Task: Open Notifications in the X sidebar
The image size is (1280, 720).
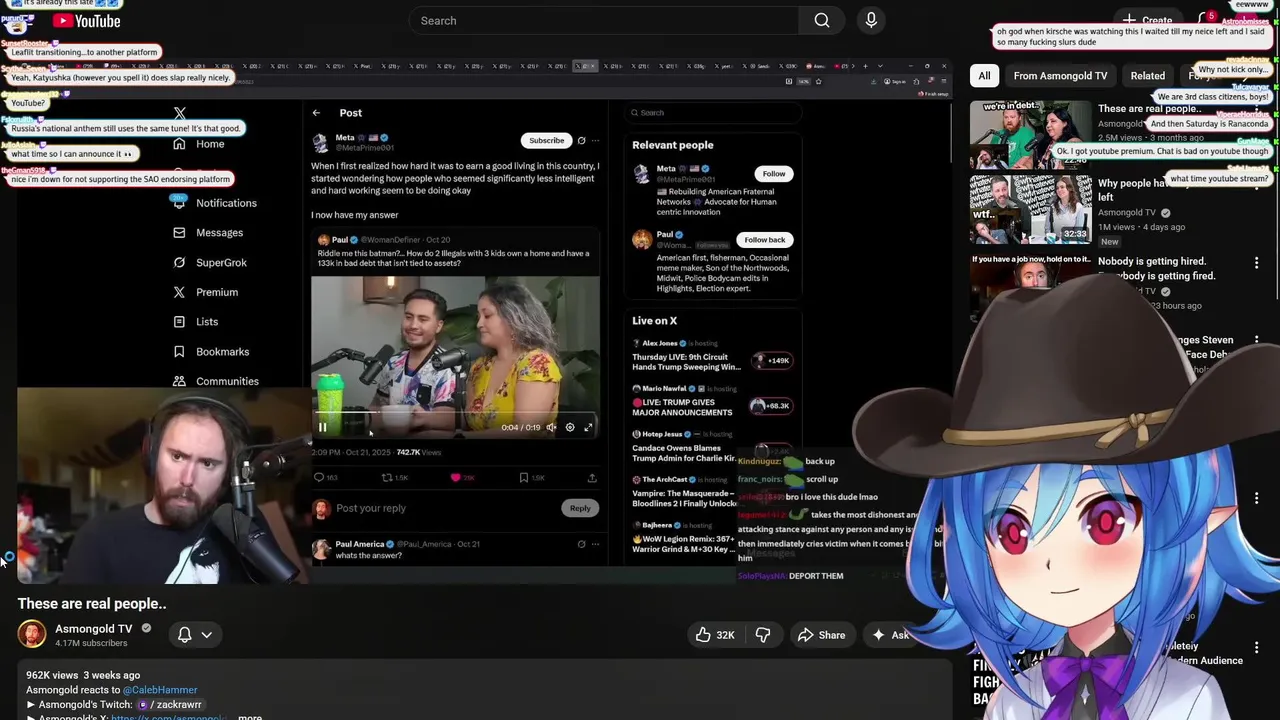Action: (x=214, y=203)
